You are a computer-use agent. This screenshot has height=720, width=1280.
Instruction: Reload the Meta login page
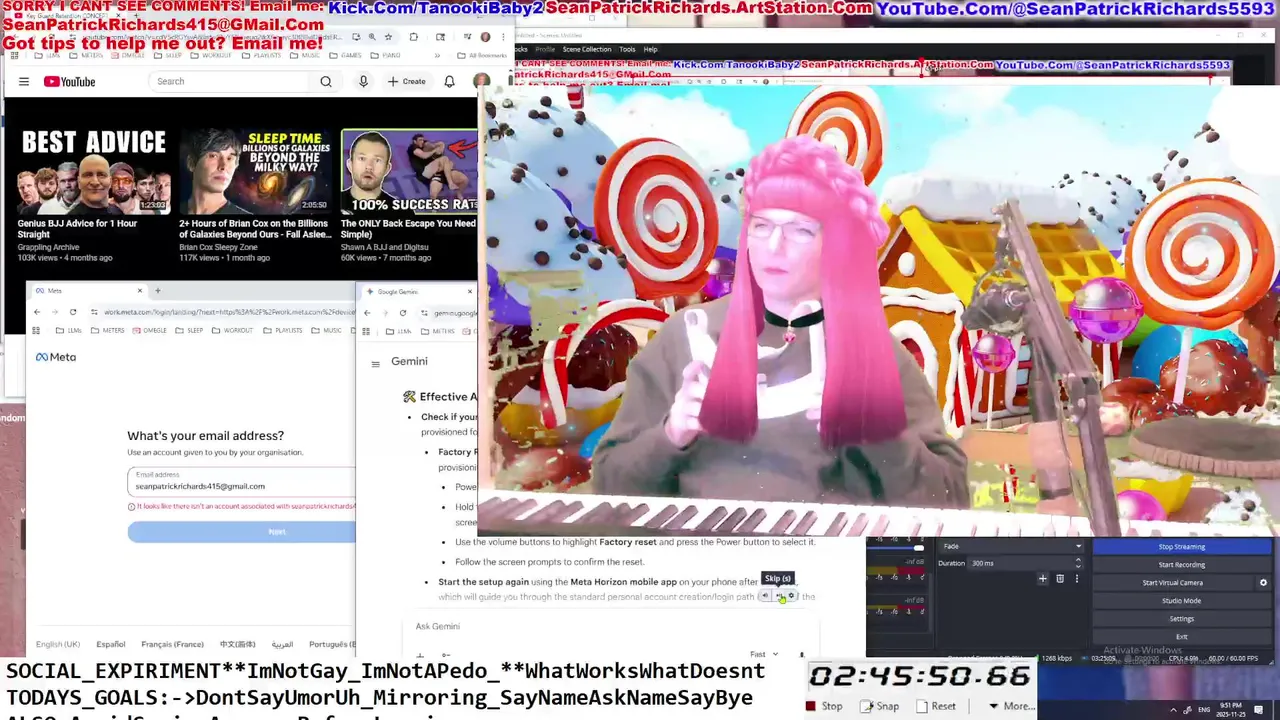pos(72,312)
